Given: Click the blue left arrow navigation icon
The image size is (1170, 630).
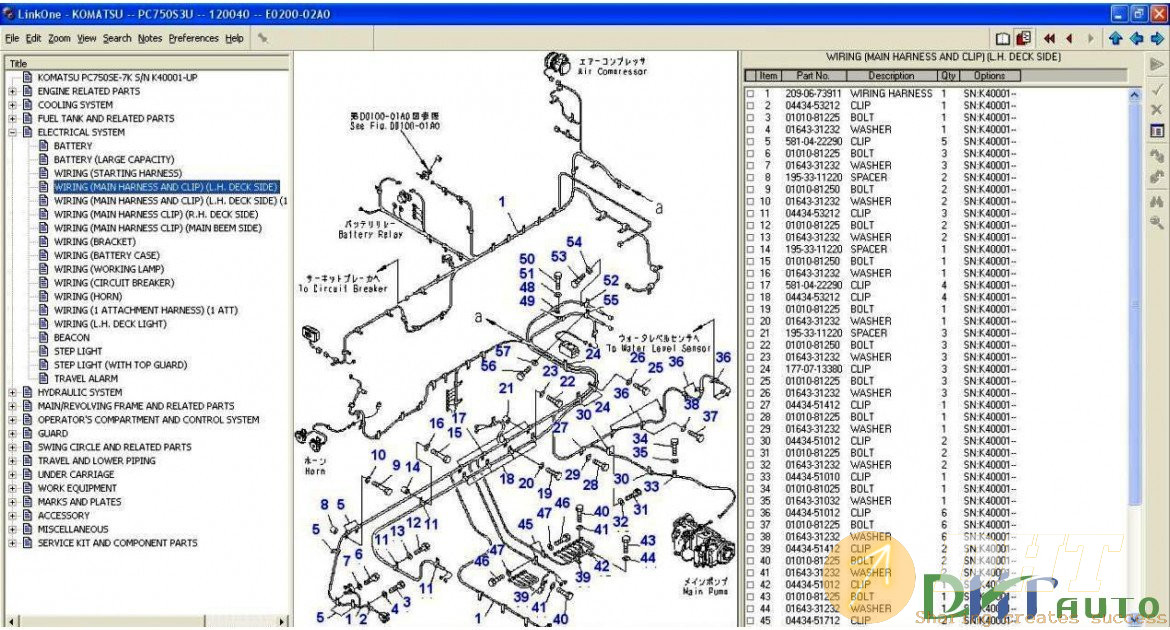Looking at the screenshot, I should tap(1136, 39).
